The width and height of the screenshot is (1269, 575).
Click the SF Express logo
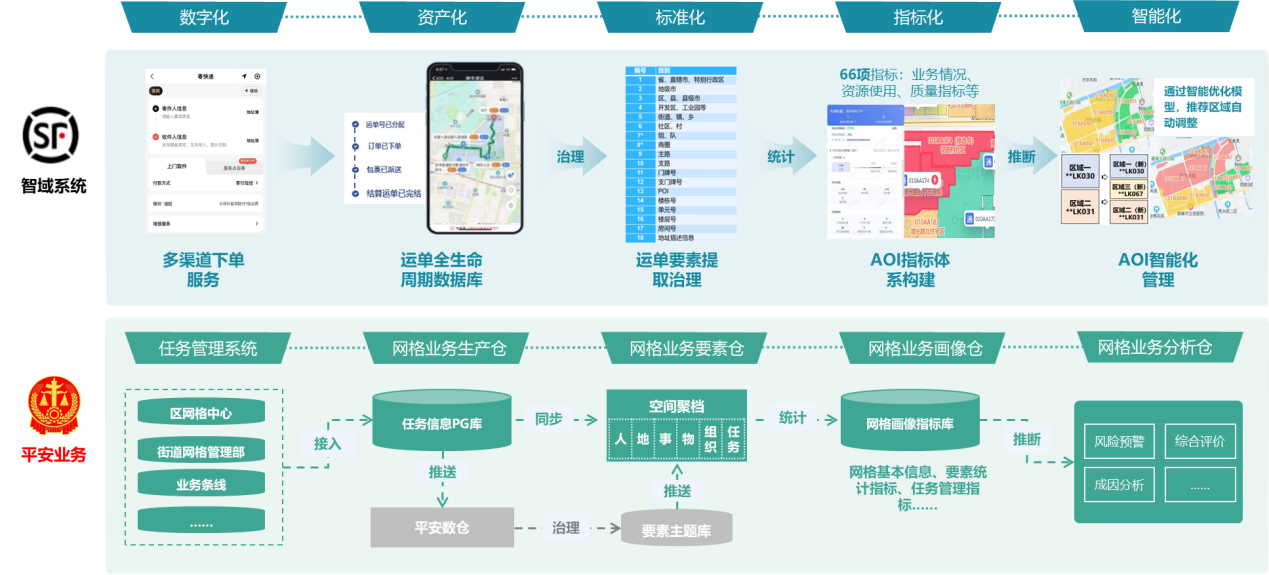pos(54,134)
